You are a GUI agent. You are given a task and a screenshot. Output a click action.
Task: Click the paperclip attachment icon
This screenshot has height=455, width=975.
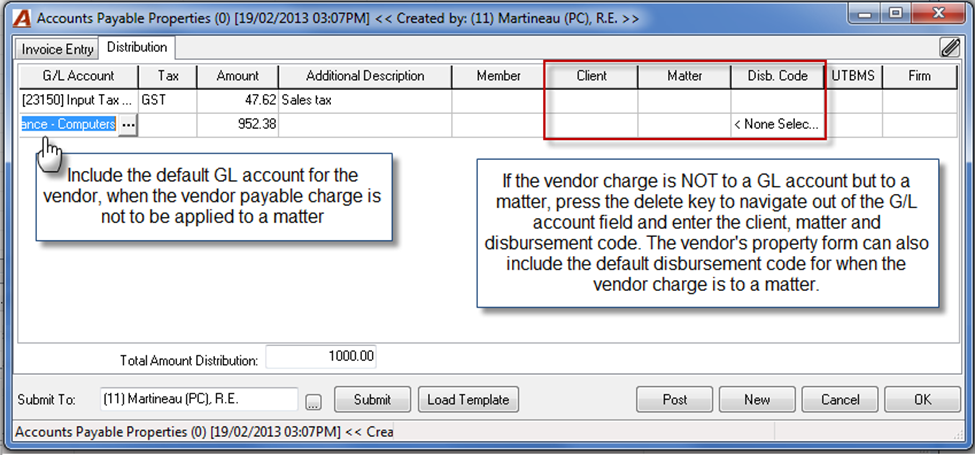pyautogui.click(x=950, y=48)
